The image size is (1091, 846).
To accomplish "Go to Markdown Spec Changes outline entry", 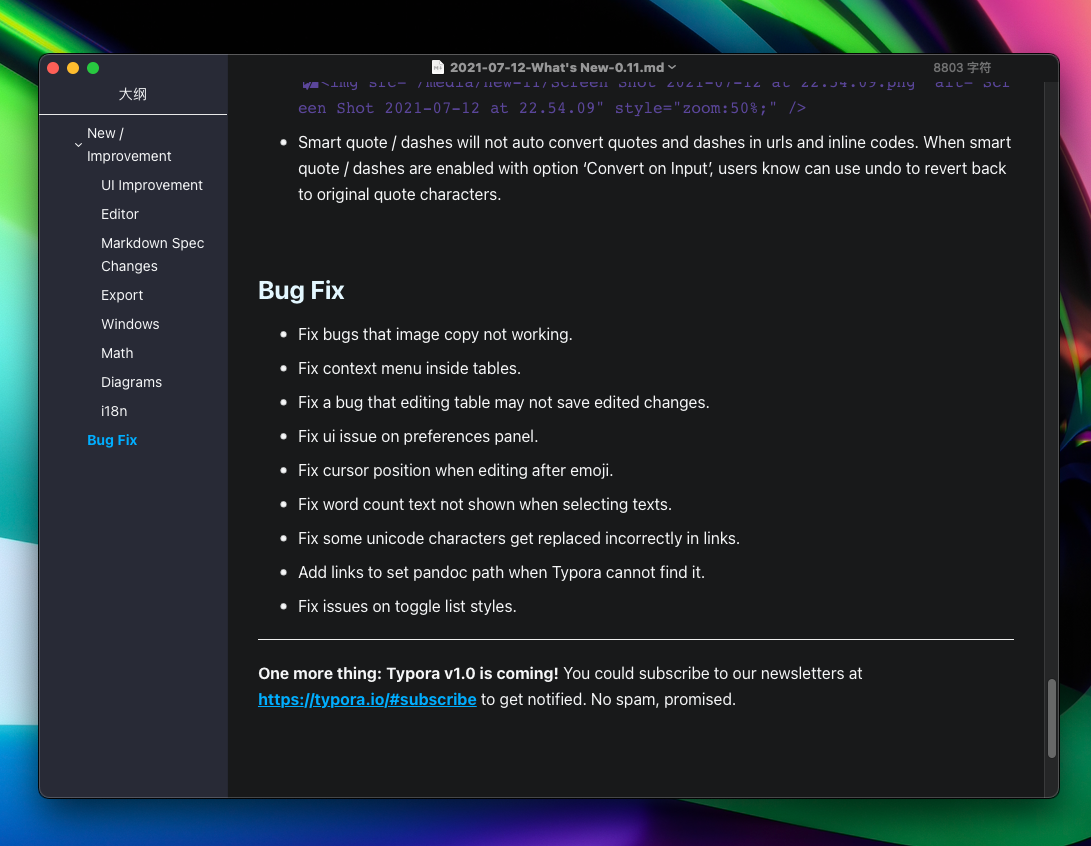I will click(x=152, y=255).
